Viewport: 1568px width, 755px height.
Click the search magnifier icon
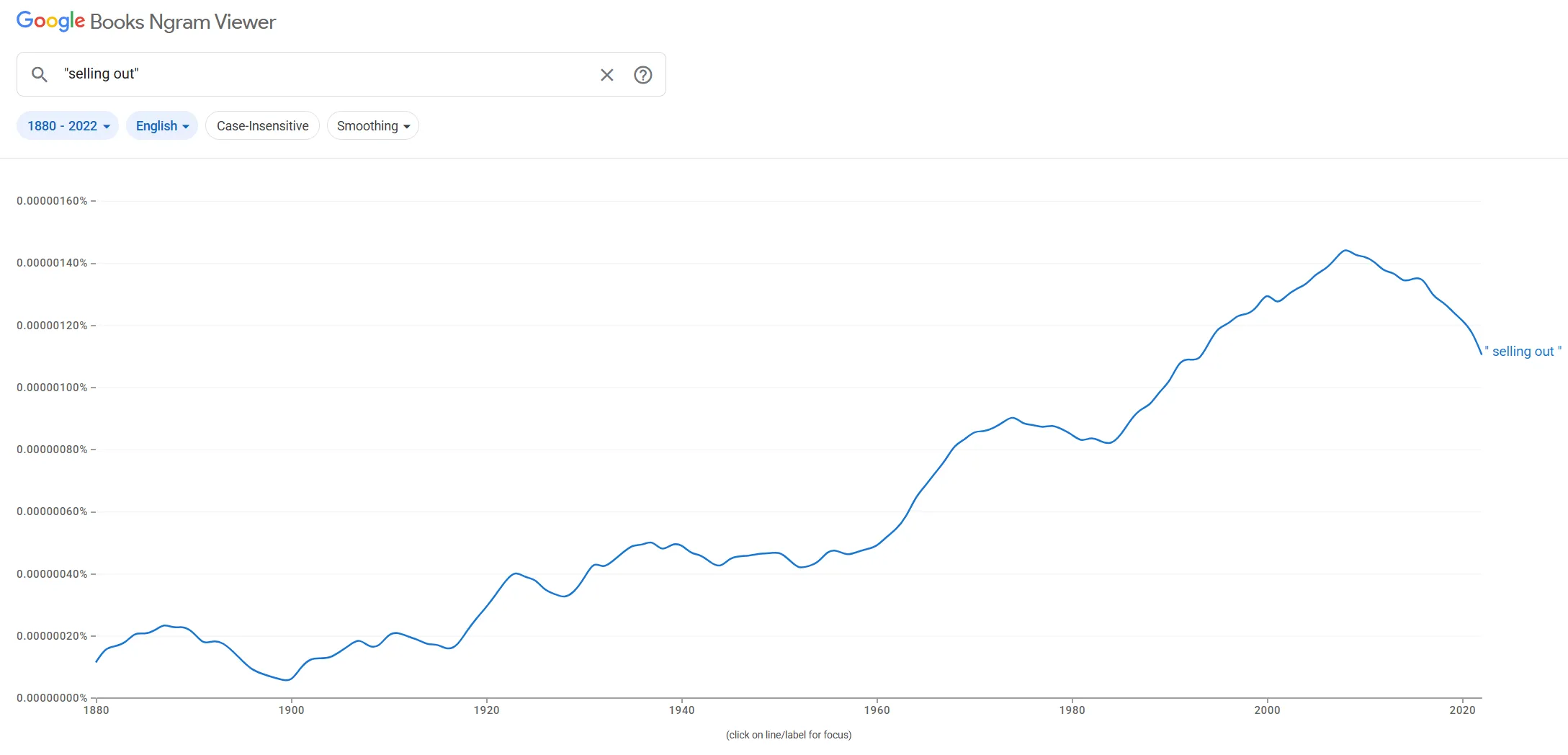coord(40,74)
